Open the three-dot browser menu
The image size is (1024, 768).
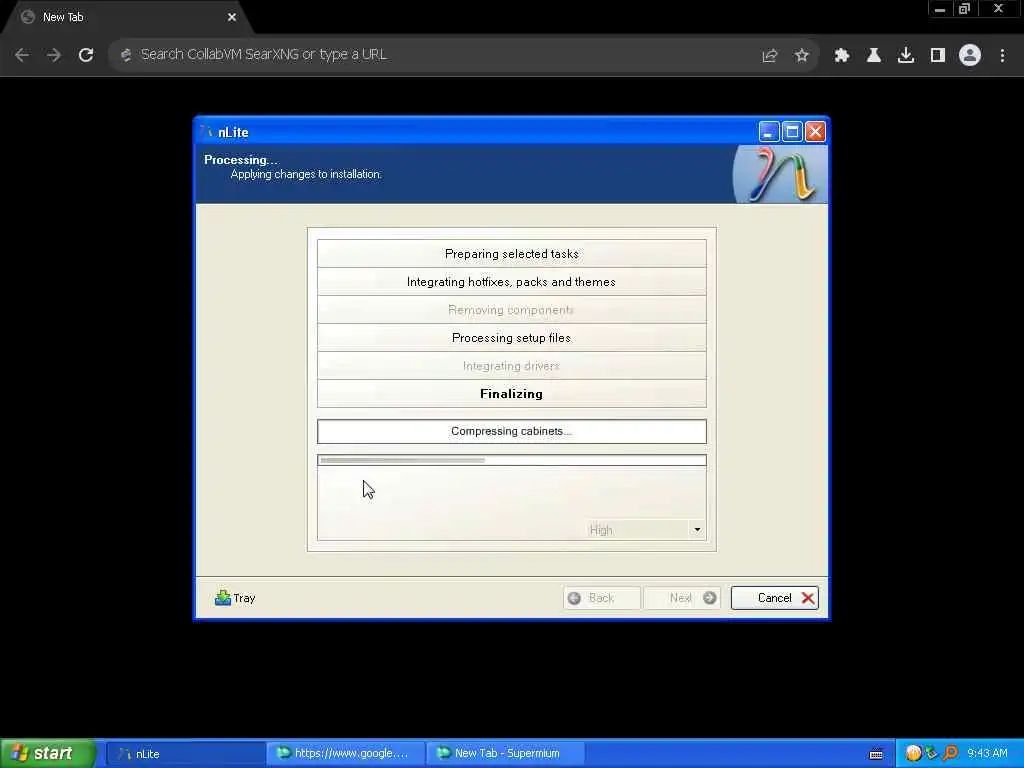tap(1002, 56)
